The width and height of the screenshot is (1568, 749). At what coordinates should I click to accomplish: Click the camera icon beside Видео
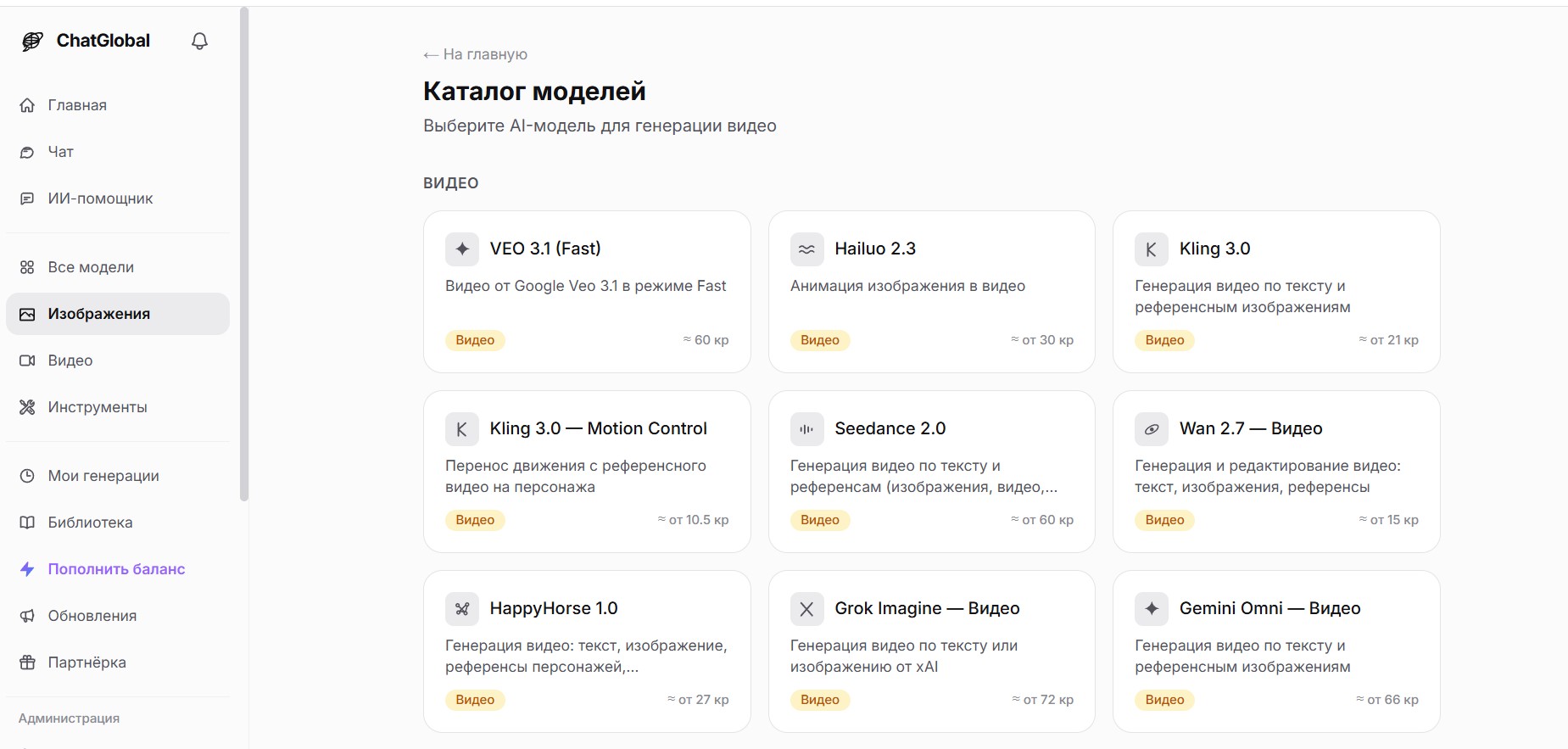[x=27, y=361]
